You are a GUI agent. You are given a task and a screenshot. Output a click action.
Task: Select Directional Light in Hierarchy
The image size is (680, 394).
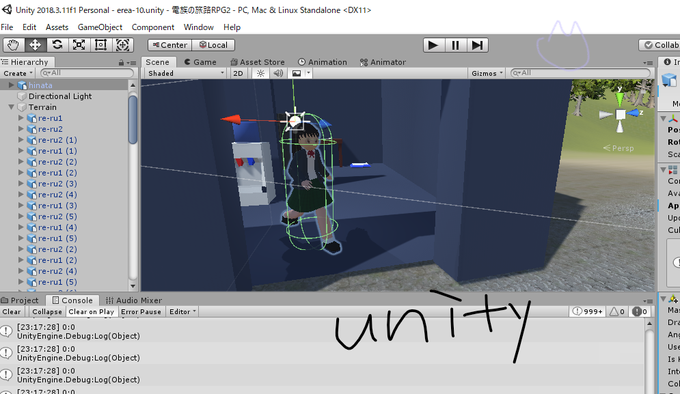[60, 96]
